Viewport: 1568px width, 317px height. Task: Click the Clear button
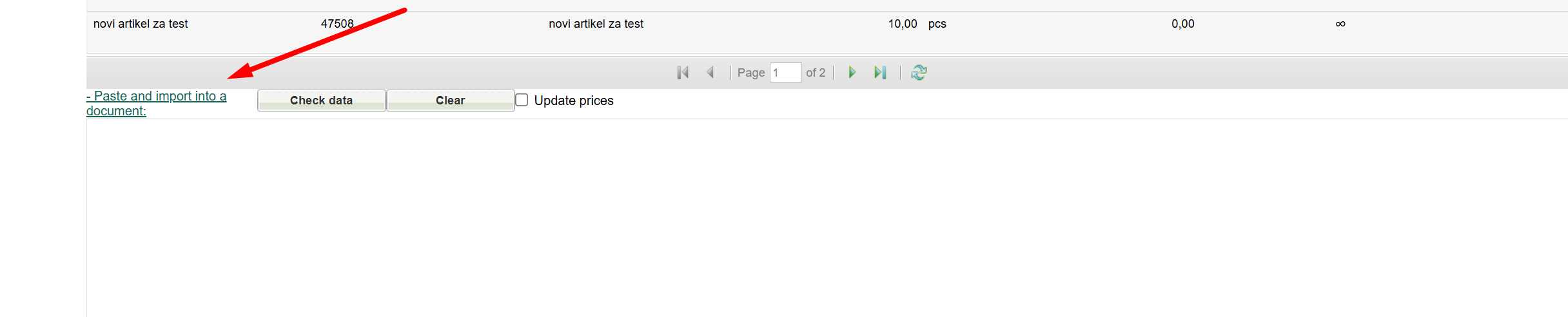(x=451, y=101)
